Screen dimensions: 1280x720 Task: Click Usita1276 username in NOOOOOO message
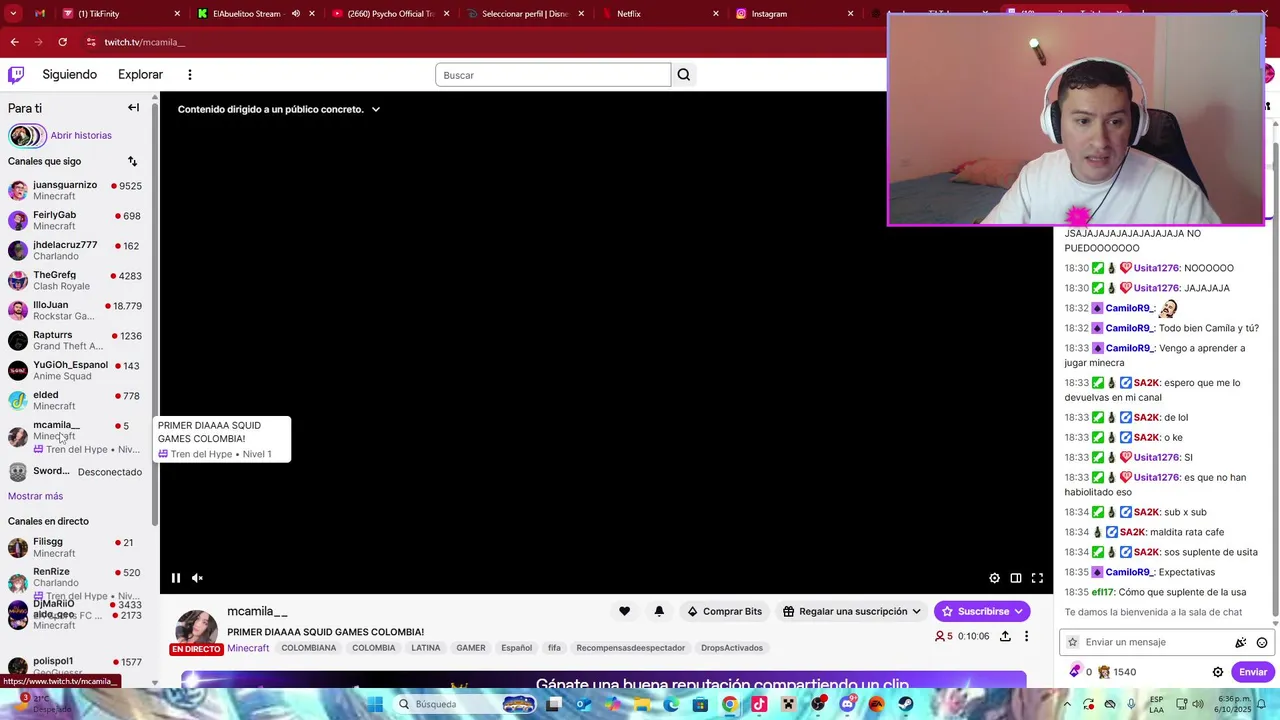click(1156, 268)
